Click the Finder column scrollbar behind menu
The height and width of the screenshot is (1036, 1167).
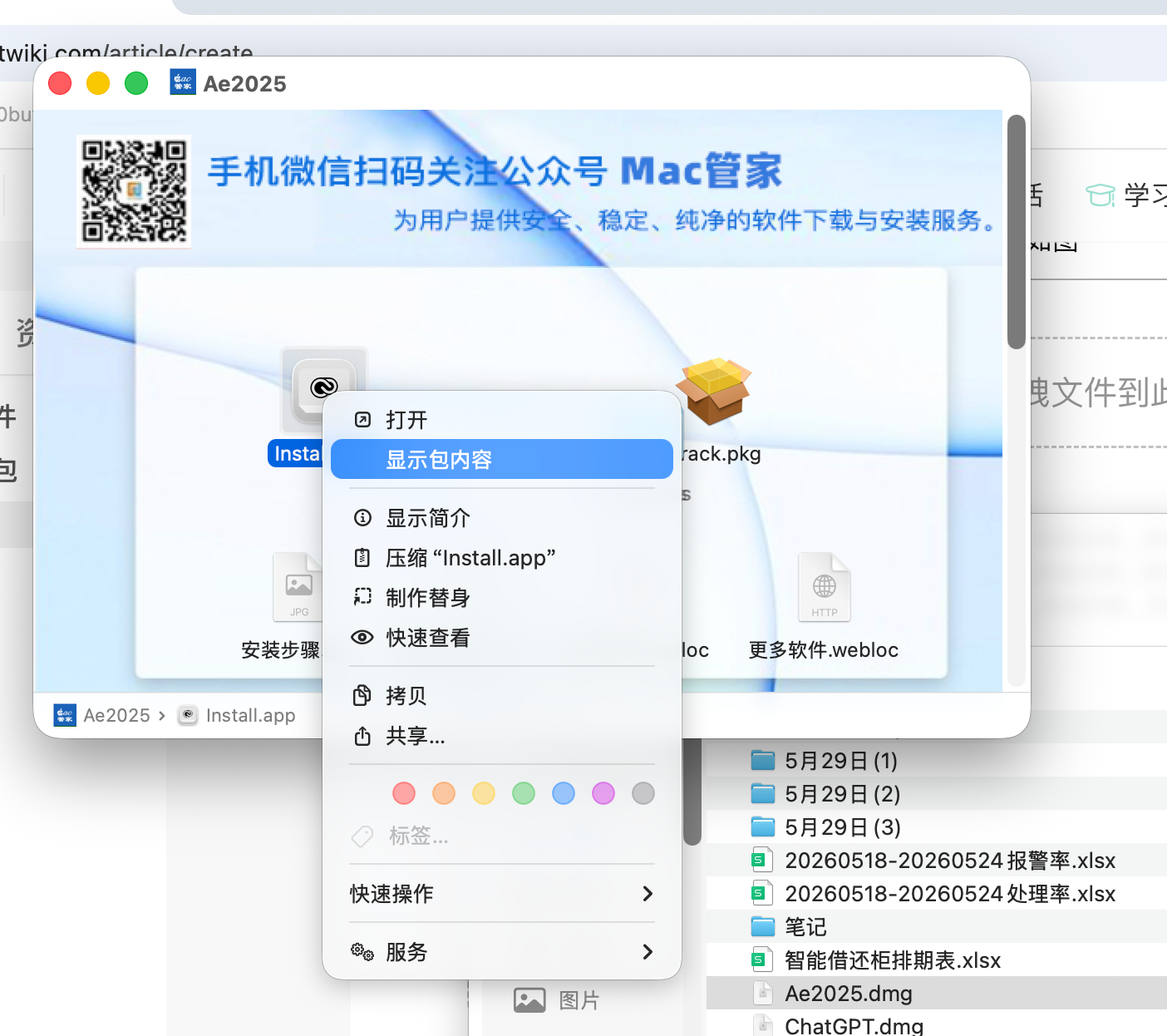(692, 792)
